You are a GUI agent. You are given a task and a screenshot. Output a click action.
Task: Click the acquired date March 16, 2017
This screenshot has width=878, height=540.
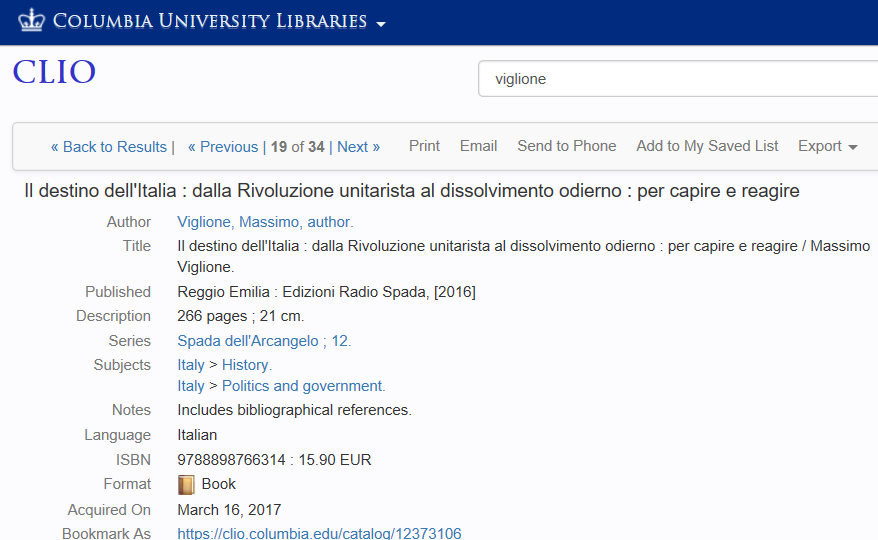point(229,510)
